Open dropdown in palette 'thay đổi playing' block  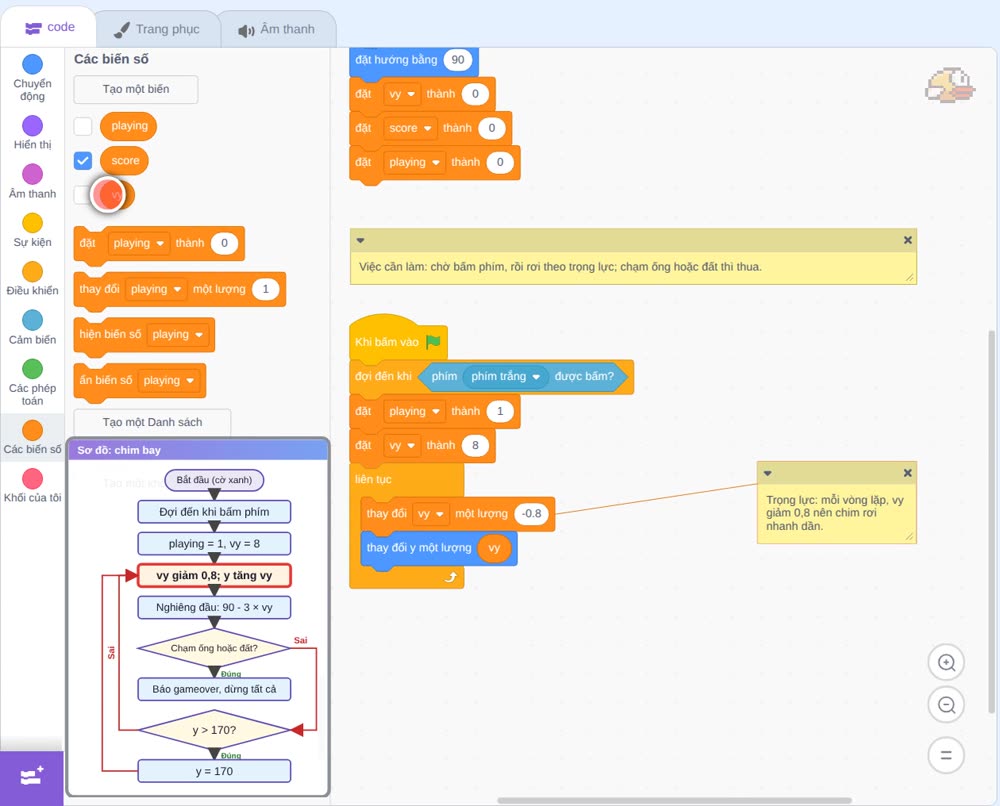click(156, 289)
